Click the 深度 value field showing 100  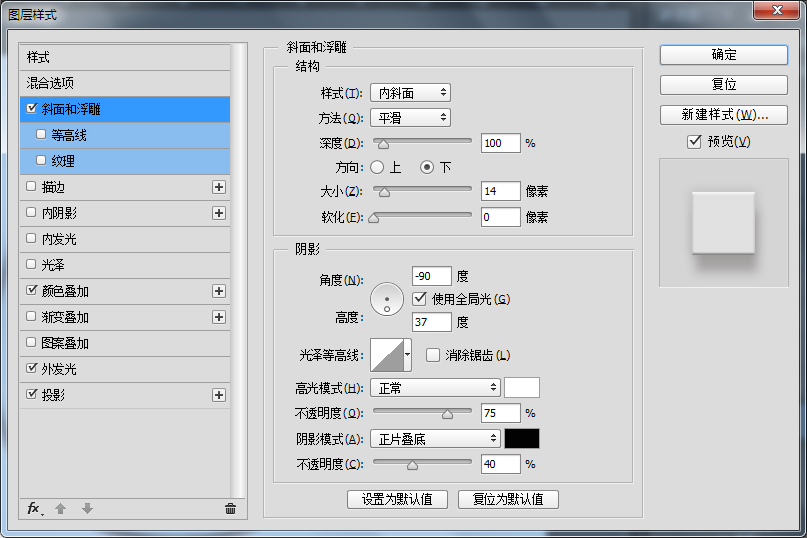coord(501,143)
